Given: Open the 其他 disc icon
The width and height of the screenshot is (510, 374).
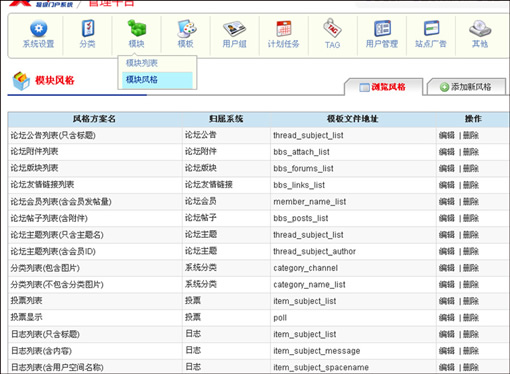Looking at the screenshot, I should pos(480,29).
